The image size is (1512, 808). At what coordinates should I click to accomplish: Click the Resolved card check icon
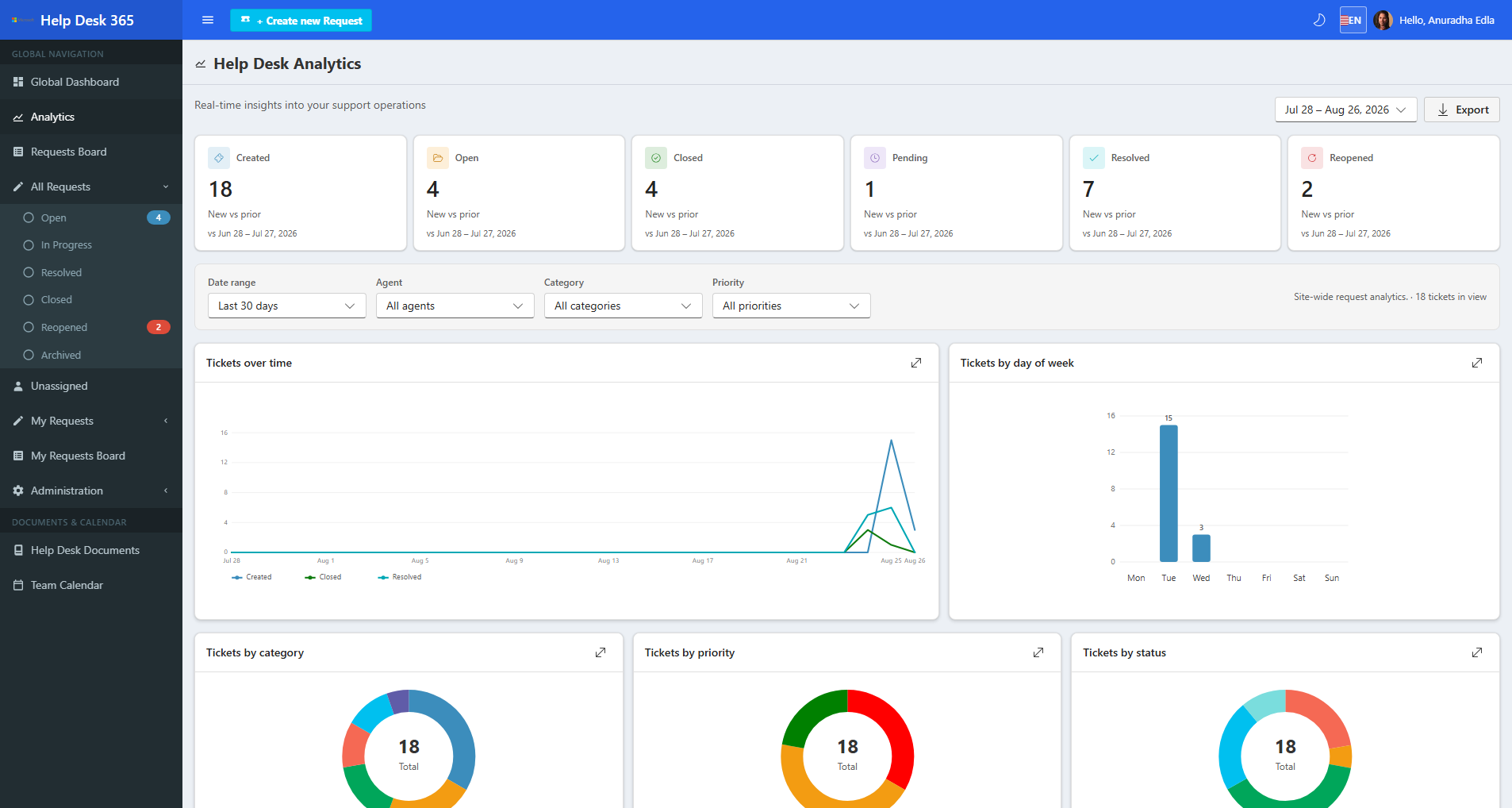point(1094,158)
